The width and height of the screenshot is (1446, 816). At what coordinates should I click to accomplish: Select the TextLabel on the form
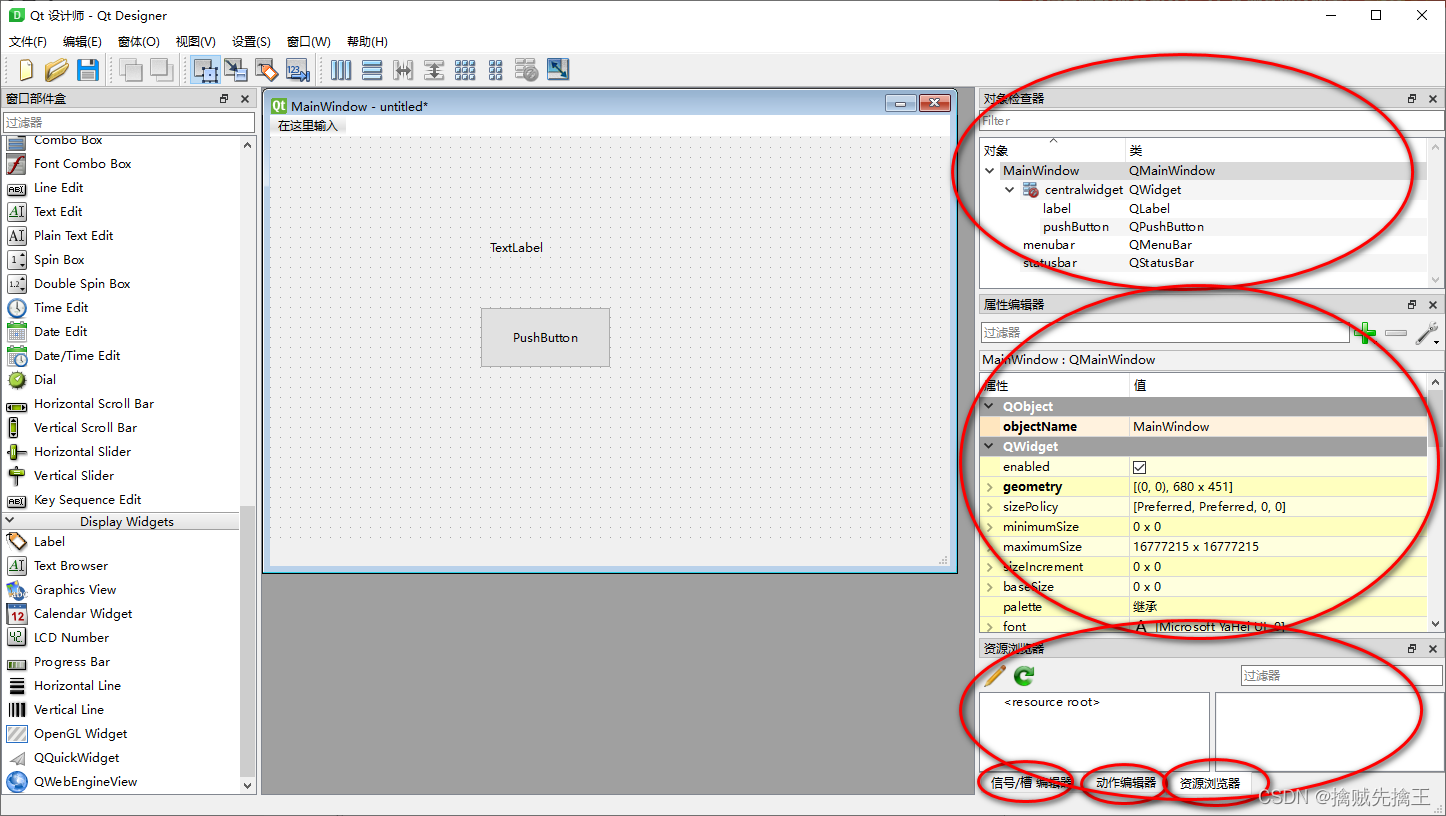(x=516, y=248)
